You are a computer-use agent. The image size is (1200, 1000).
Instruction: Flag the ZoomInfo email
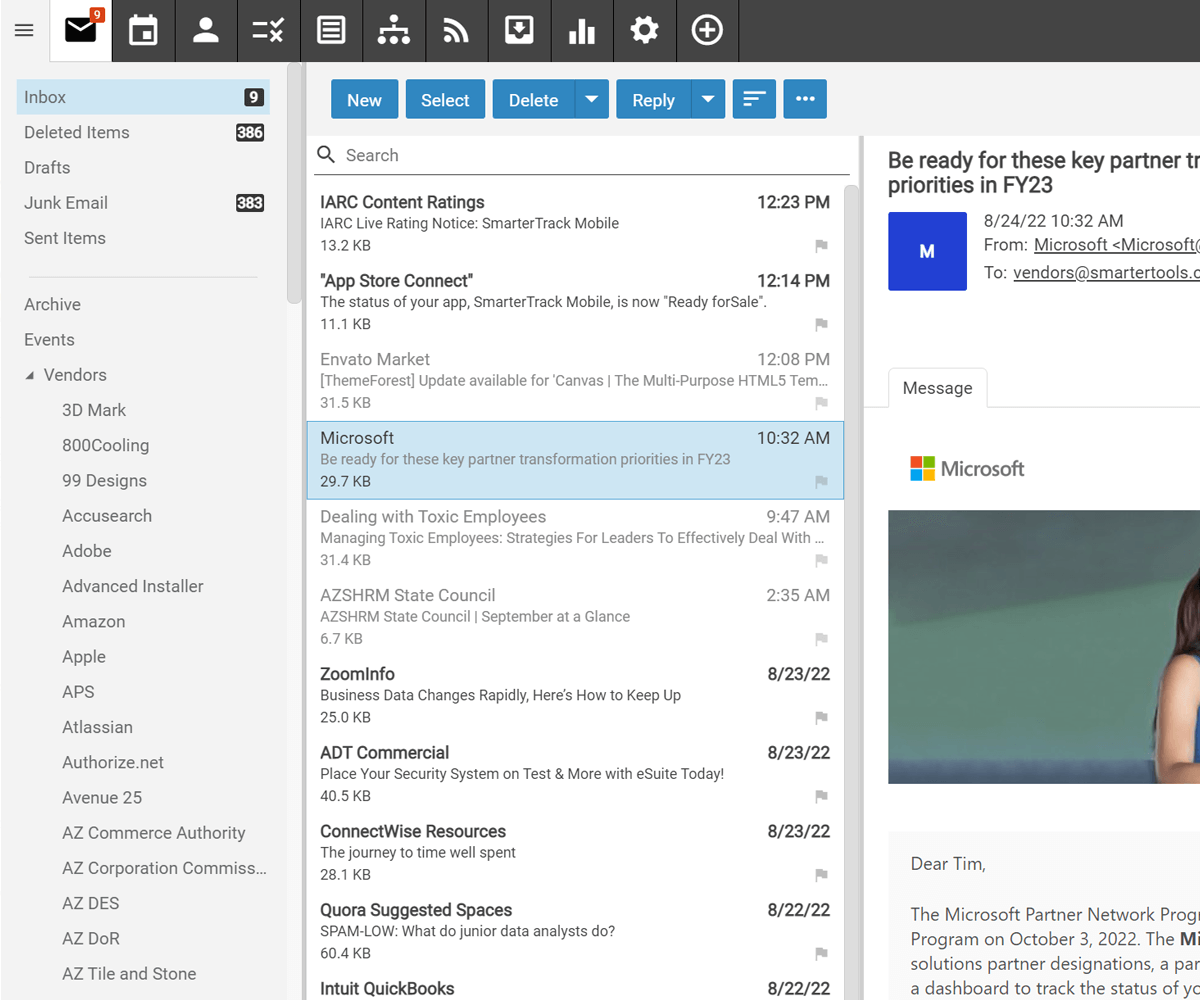click(x=821, y=718)
